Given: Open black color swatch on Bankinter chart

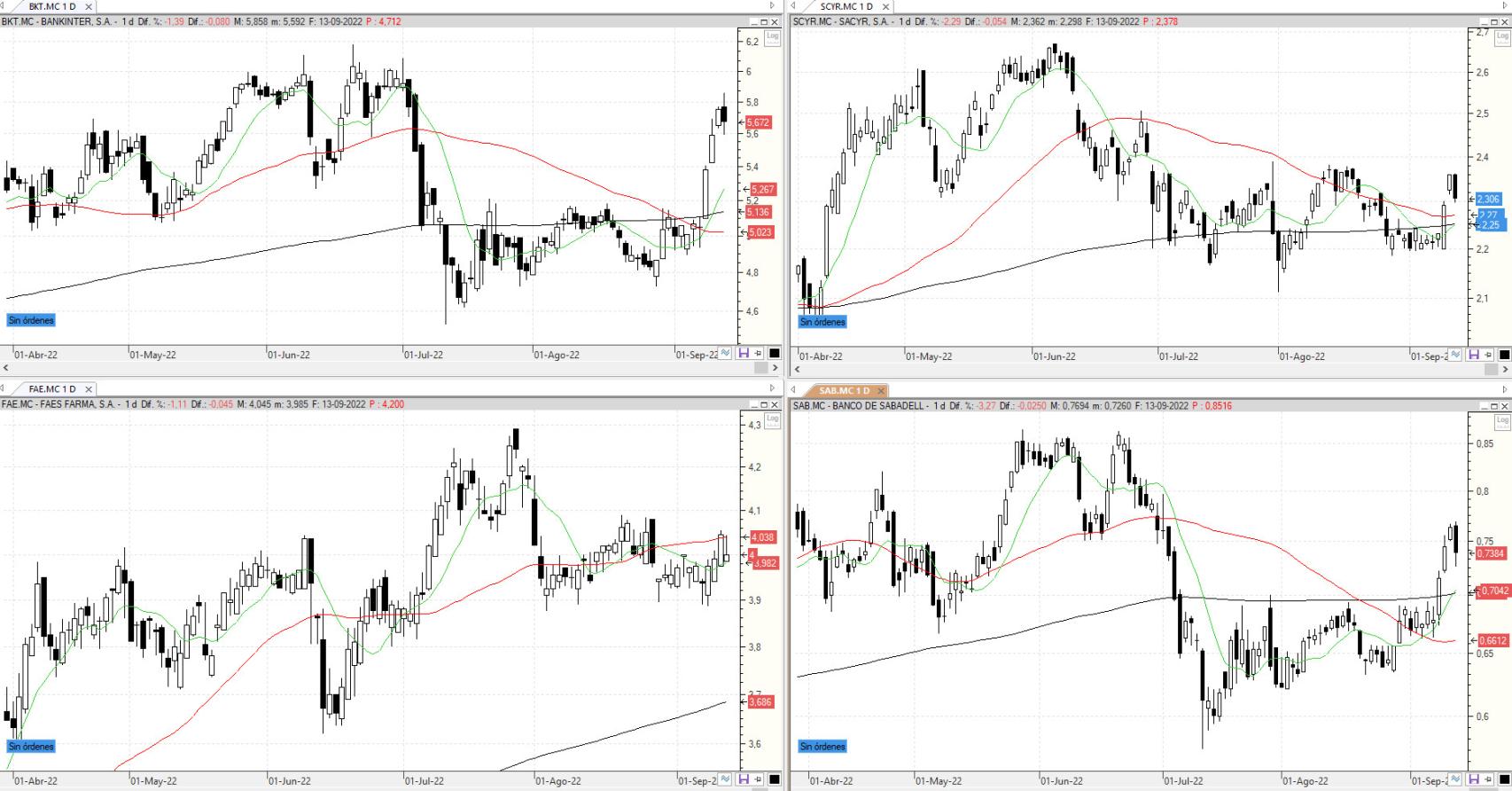Looking at the screenshot, I should (774, 354).
